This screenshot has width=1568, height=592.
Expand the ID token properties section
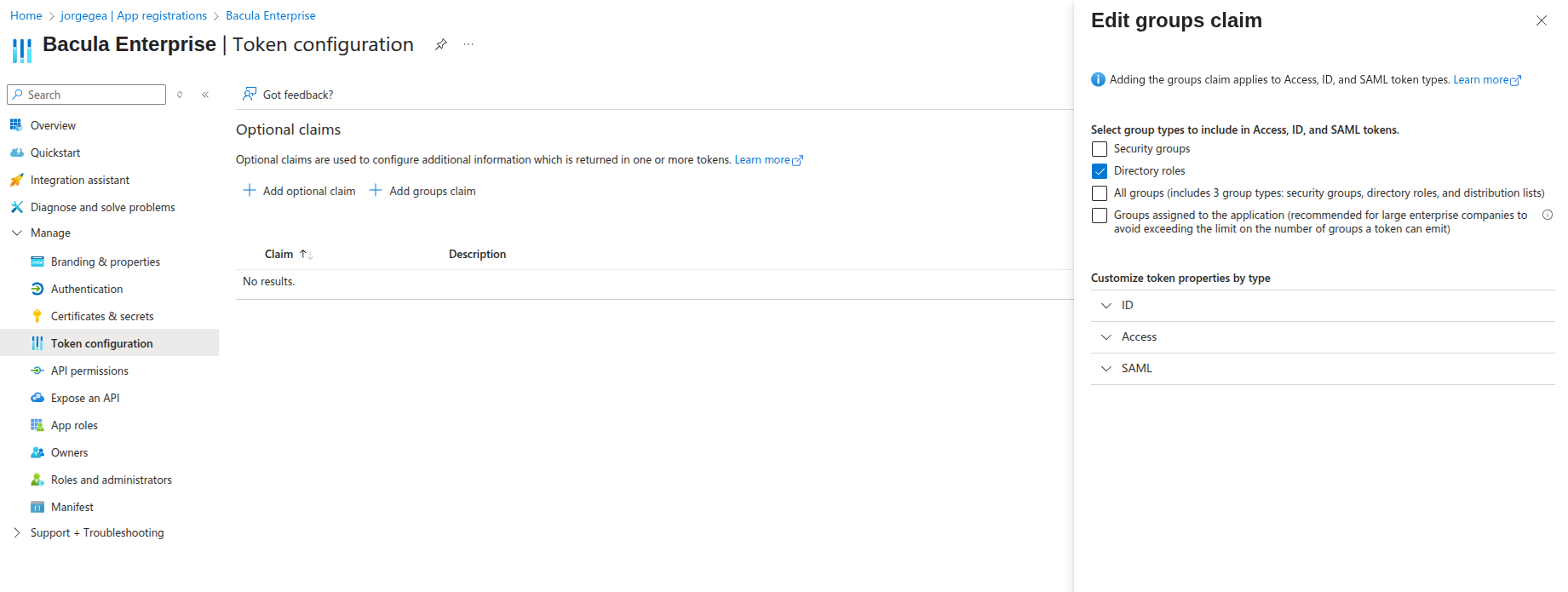pos(1106,306)
